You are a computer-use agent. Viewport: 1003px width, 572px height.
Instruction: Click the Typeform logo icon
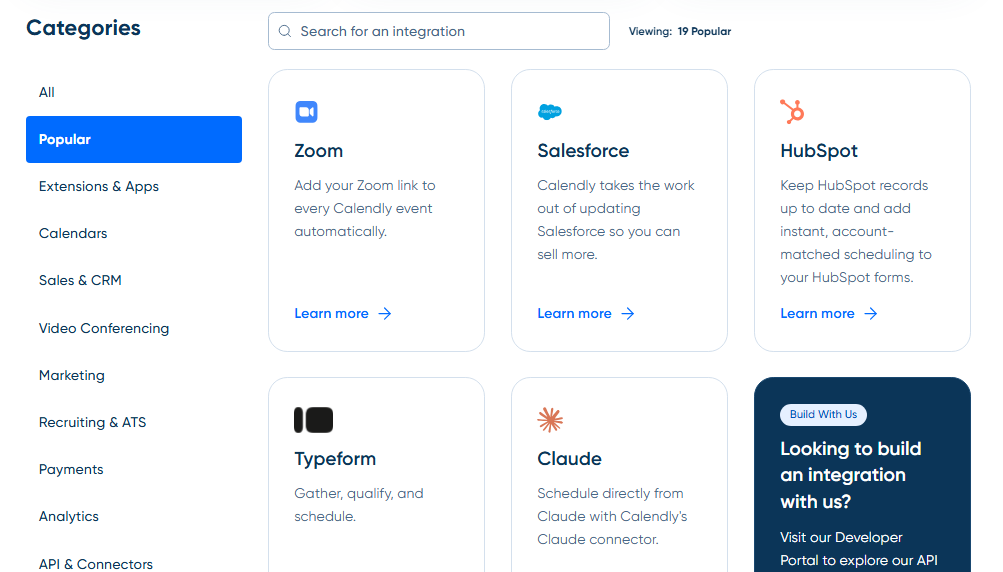pyautogui.click(x=313, y=420)
